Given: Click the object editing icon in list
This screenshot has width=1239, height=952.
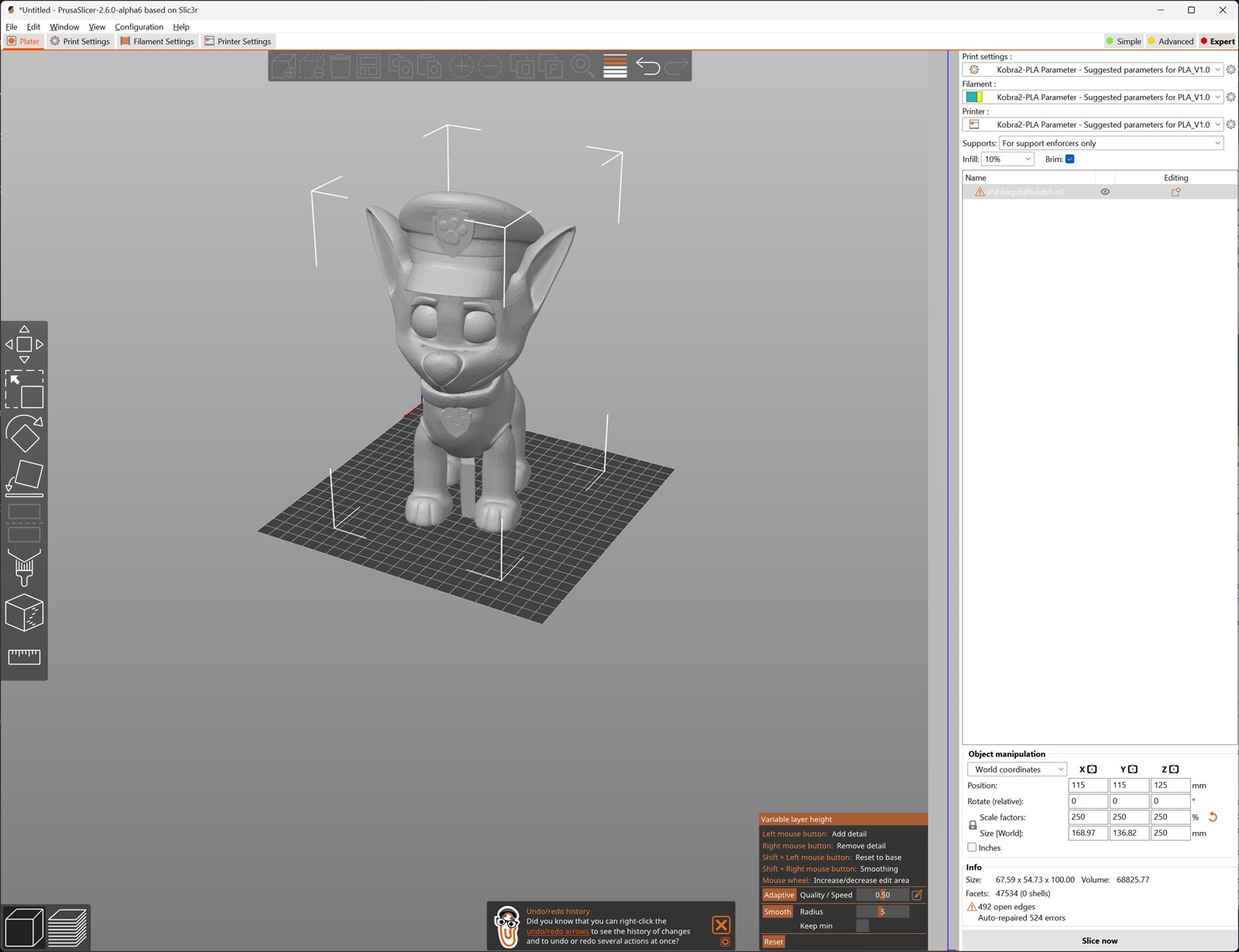Looking at the screenshot, I should click(x=1176, y=192).
